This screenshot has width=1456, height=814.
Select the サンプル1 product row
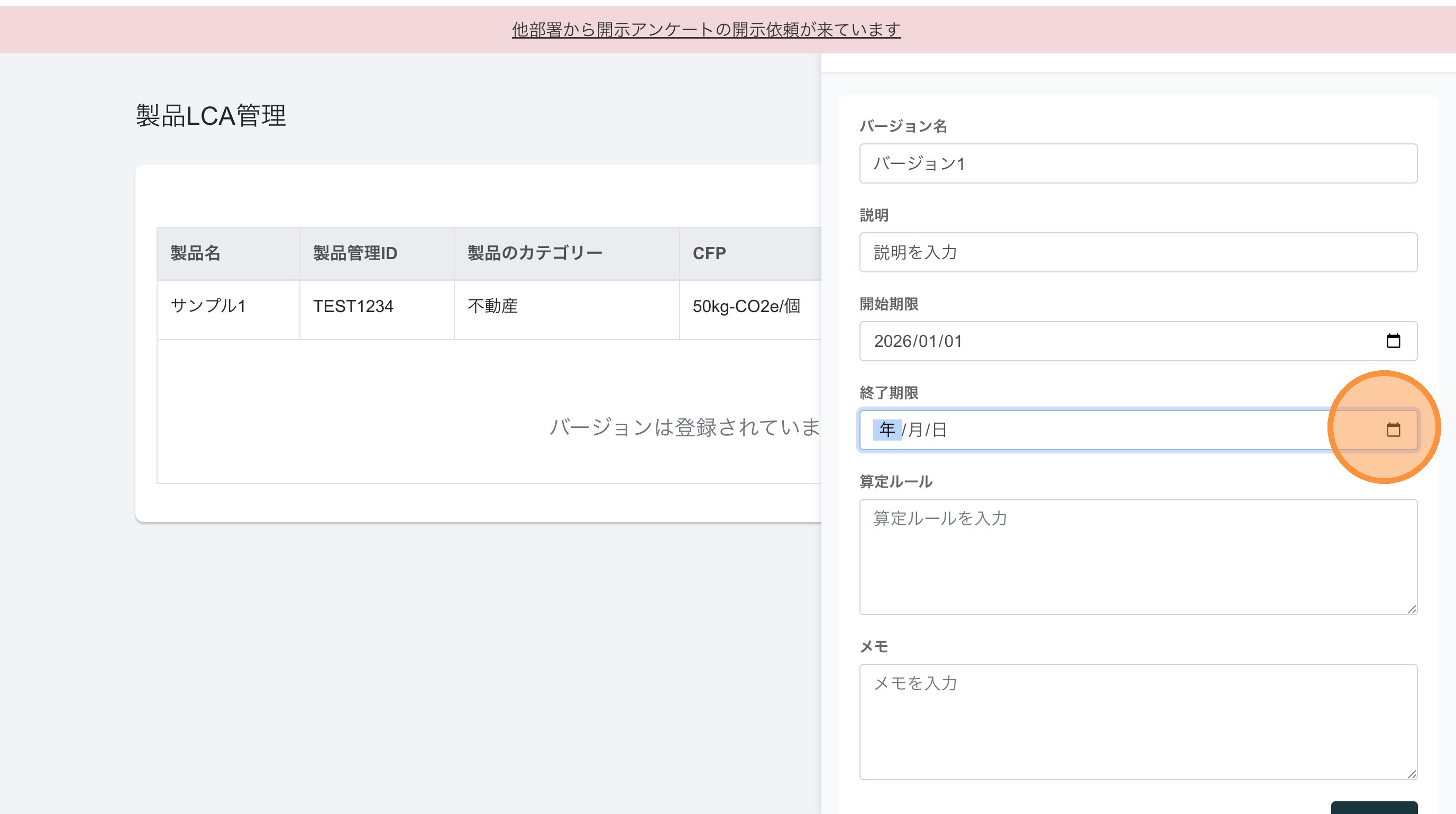point(208,306)
